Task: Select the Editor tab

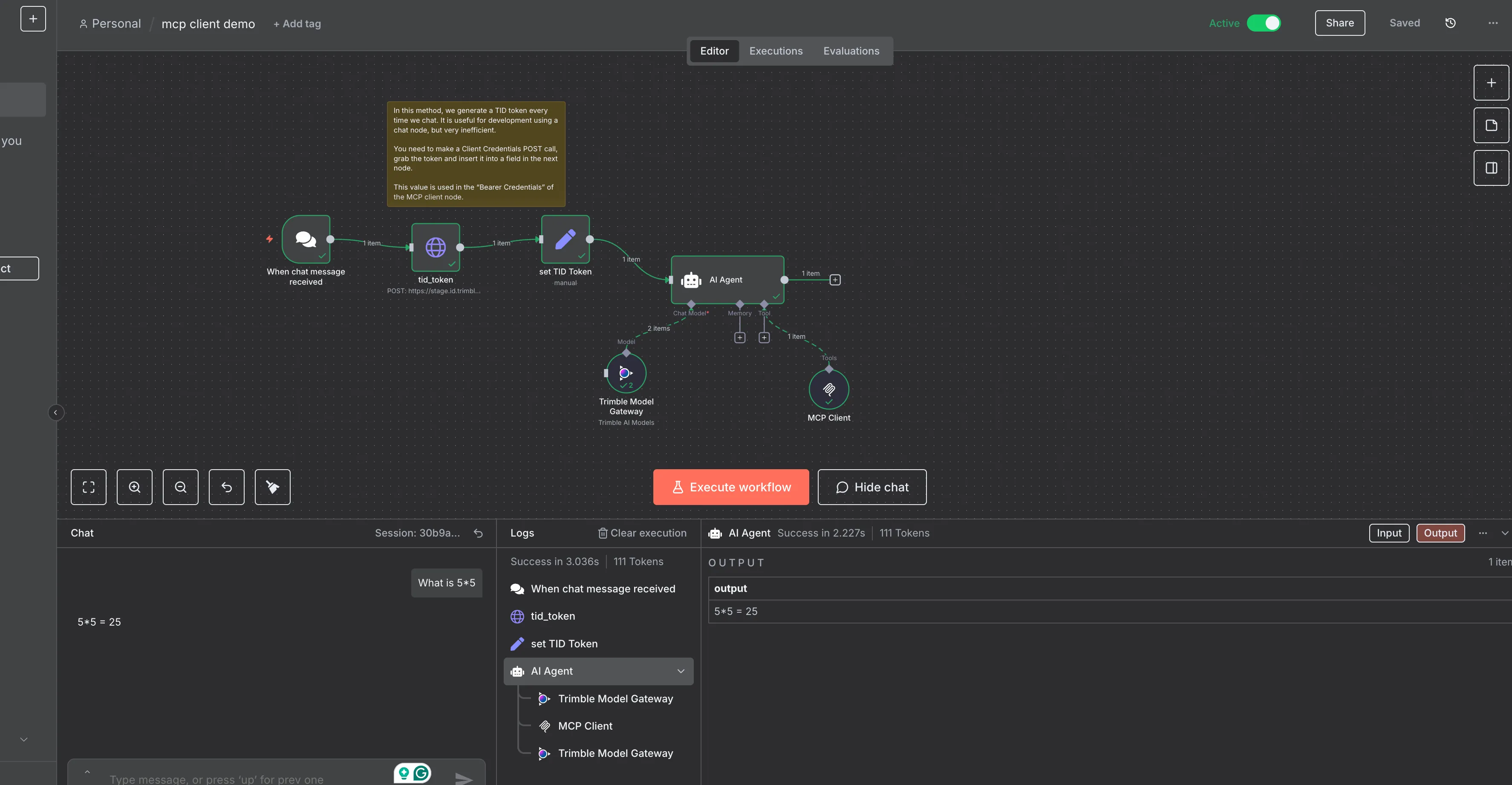Action: click(714, 51)
